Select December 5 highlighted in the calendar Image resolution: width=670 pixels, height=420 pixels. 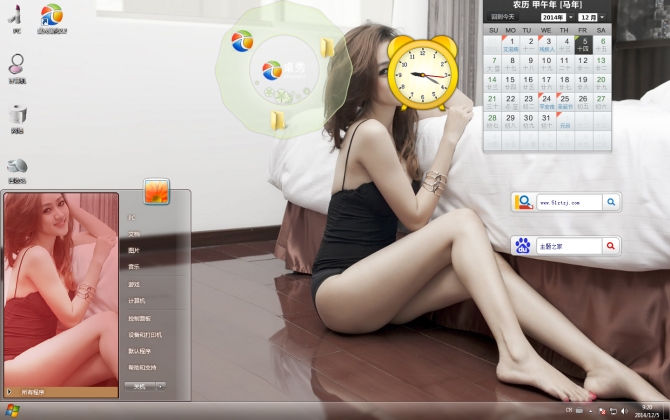point(583,44)
